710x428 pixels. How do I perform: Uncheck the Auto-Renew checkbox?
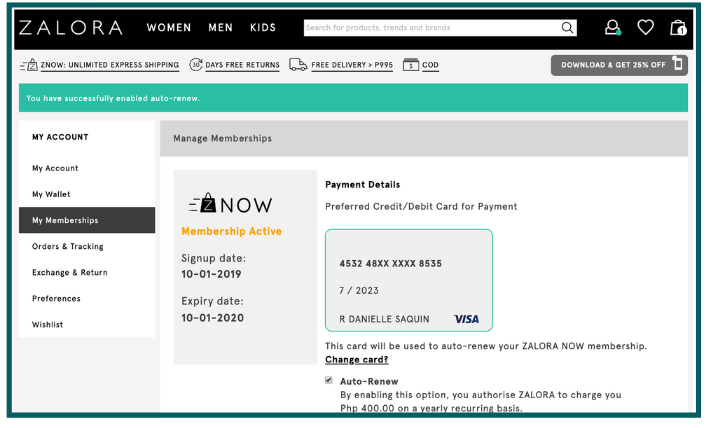point(329,380)
